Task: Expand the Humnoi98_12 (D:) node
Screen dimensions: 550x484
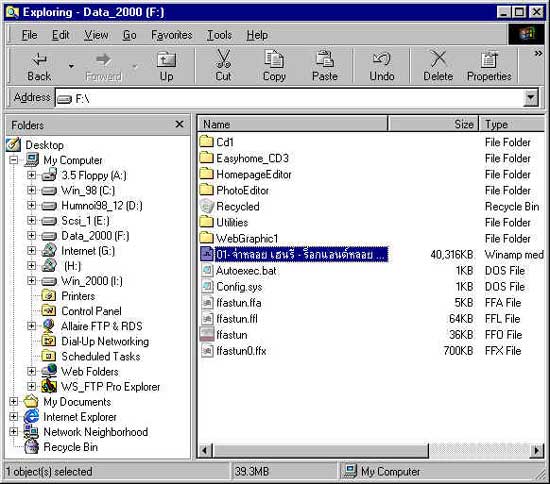Action: (x=32, y=205)
